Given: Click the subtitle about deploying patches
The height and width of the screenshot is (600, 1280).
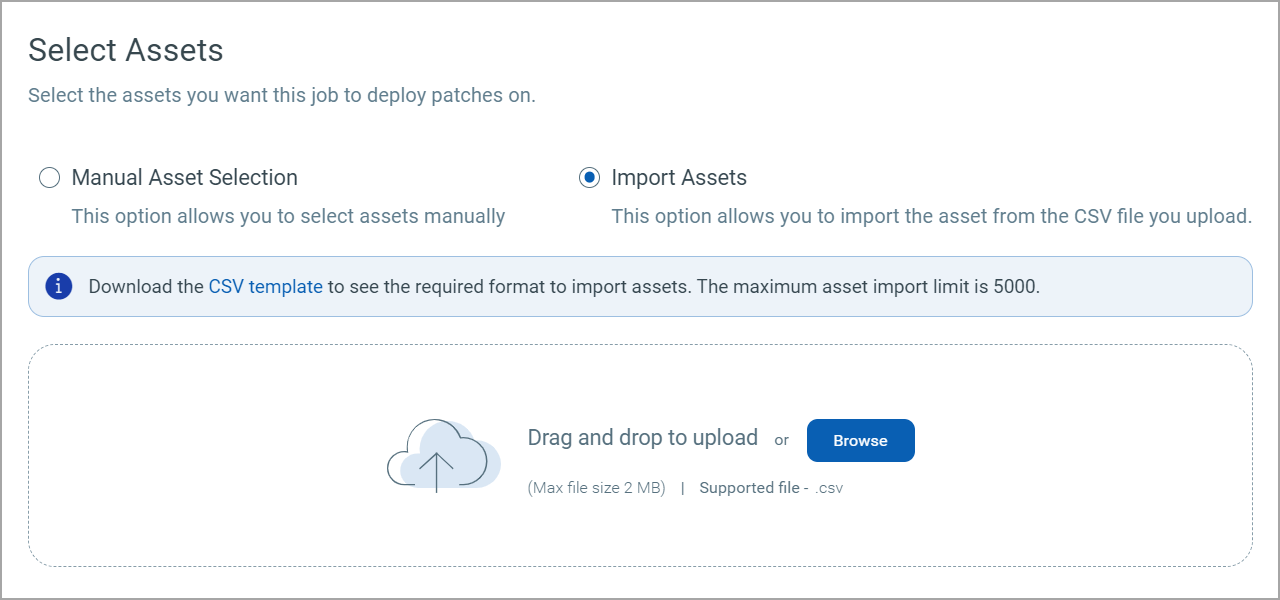Looking at the screenshot, I should tap(282, 95).
